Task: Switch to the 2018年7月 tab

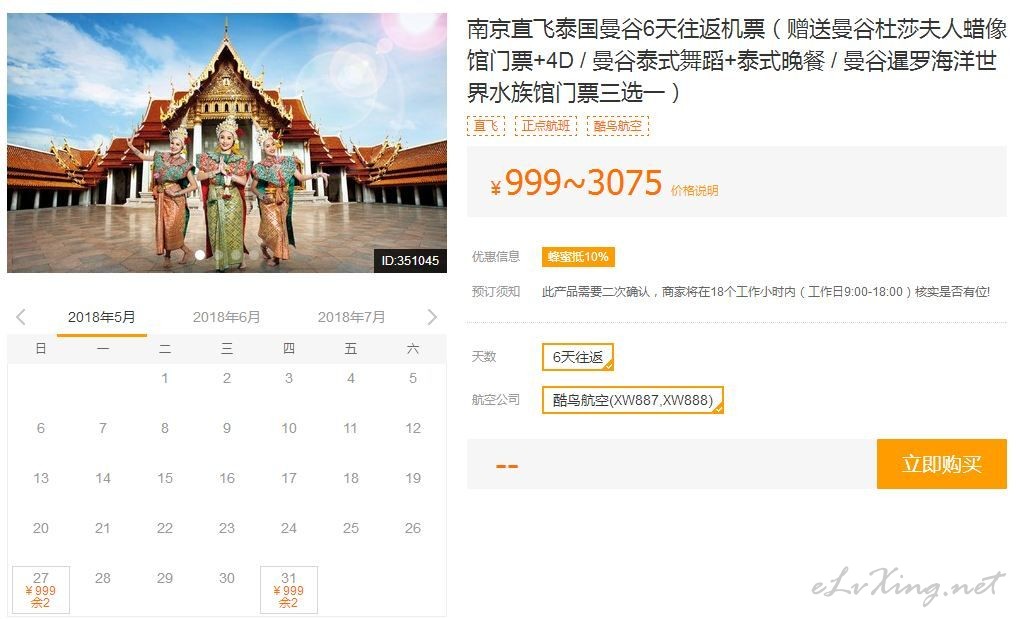Action: [x=351, y=317]
